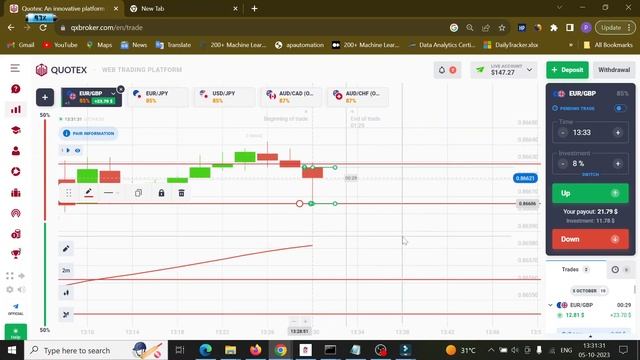This screenshot has height=360, width=640.
Task: Delete the selected drawing with trash icon
Action: click(x=181, y=193)
